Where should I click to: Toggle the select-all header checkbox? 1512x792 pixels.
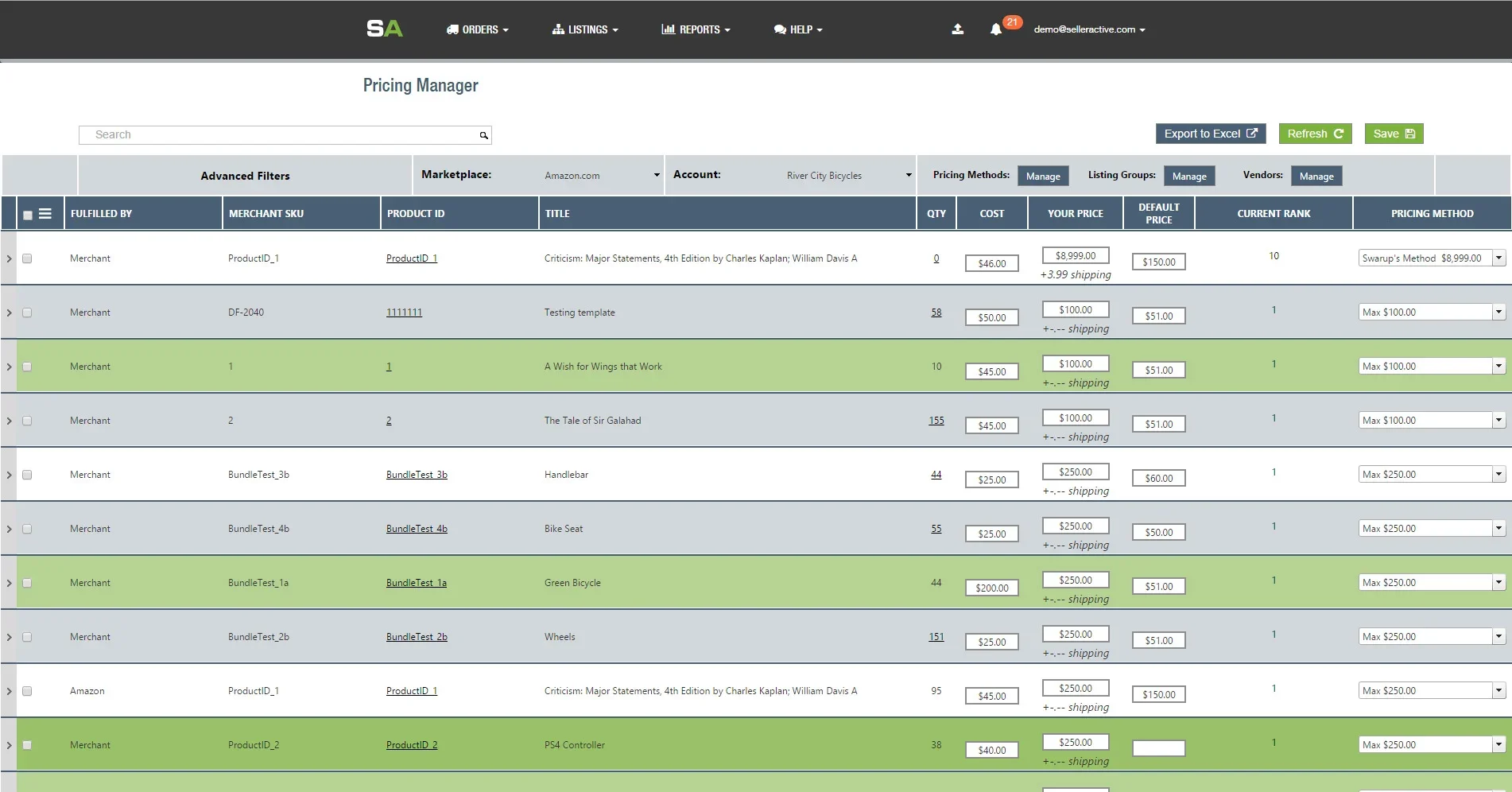click(28, 215)
